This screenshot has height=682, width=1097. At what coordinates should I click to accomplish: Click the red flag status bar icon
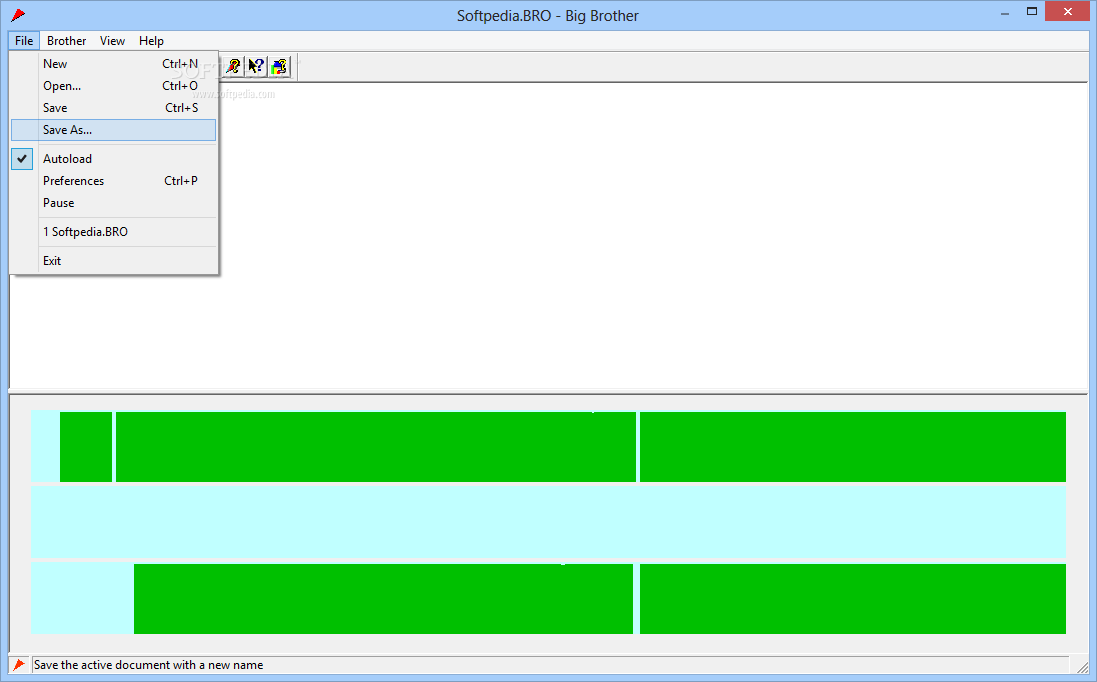(x=19, y=665)
